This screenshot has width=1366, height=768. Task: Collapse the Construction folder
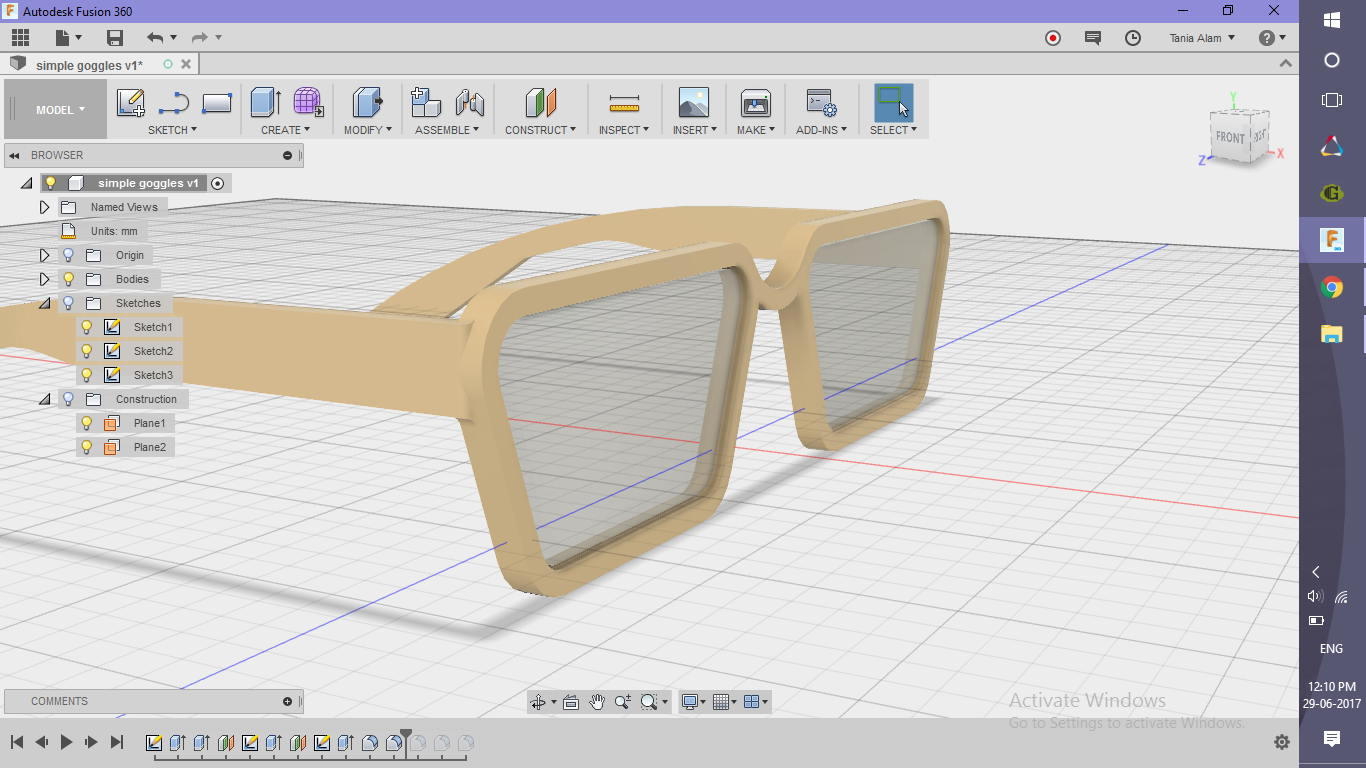(45, 399)
